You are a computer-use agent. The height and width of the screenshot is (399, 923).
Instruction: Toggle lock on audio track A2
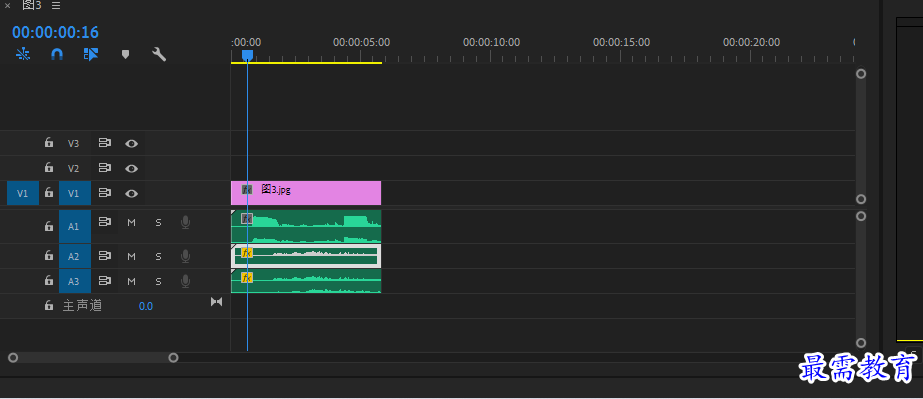tap(49, 256)
